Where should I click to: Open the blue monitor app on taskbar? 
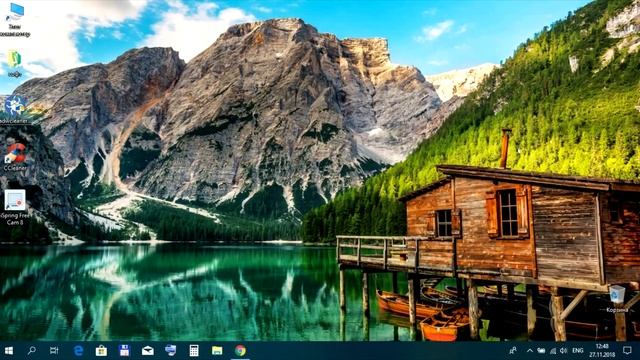171,351
